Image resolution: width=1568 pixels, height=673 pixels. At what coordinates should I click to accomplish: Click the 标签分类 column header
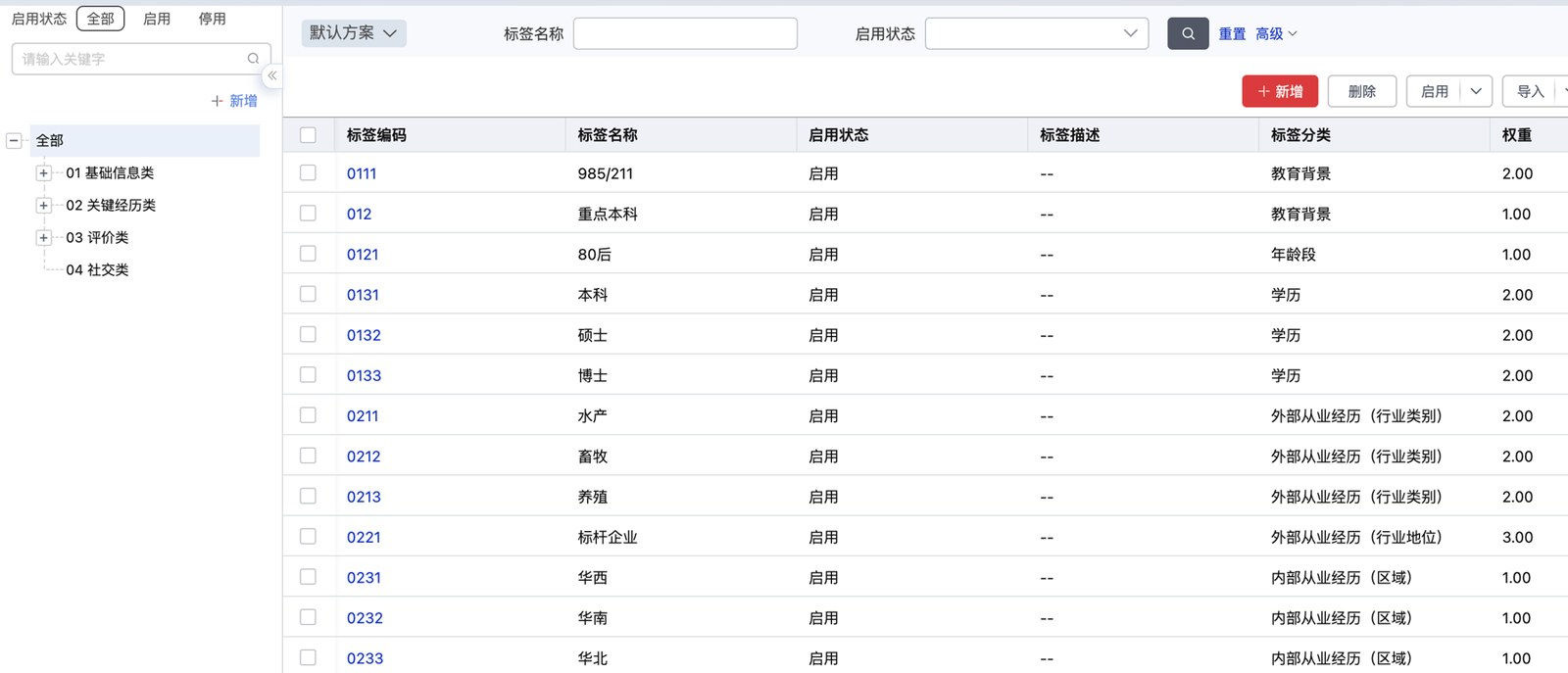(1300, 135)
